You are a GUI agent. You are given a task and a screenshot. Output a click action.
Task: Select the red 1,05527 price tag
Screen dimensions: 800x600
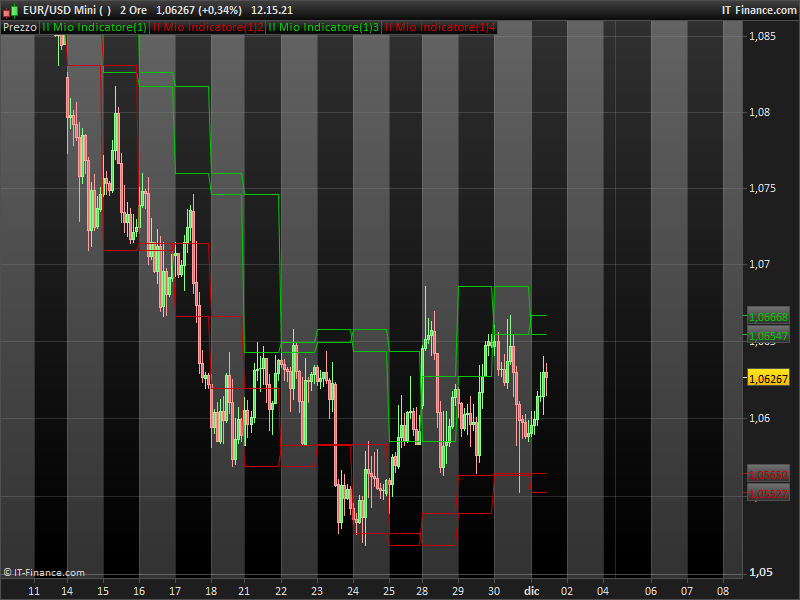(768, 494)
